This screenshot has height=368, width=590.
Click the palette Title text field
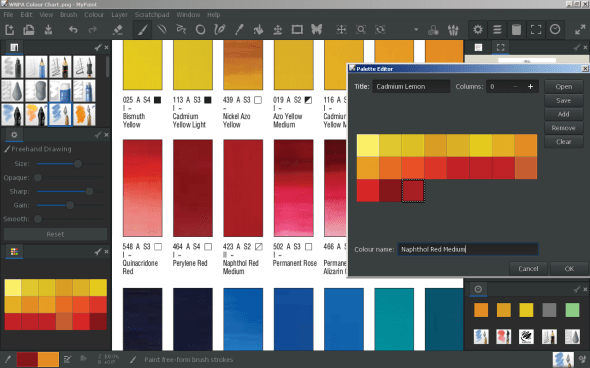(411, 87)
